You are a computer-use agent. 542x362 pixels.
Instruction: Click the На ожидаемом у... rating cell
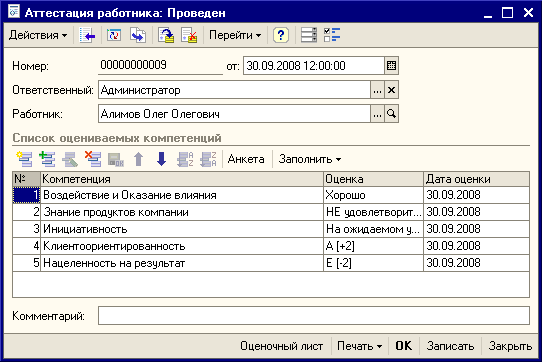click(x=373, y=229)
